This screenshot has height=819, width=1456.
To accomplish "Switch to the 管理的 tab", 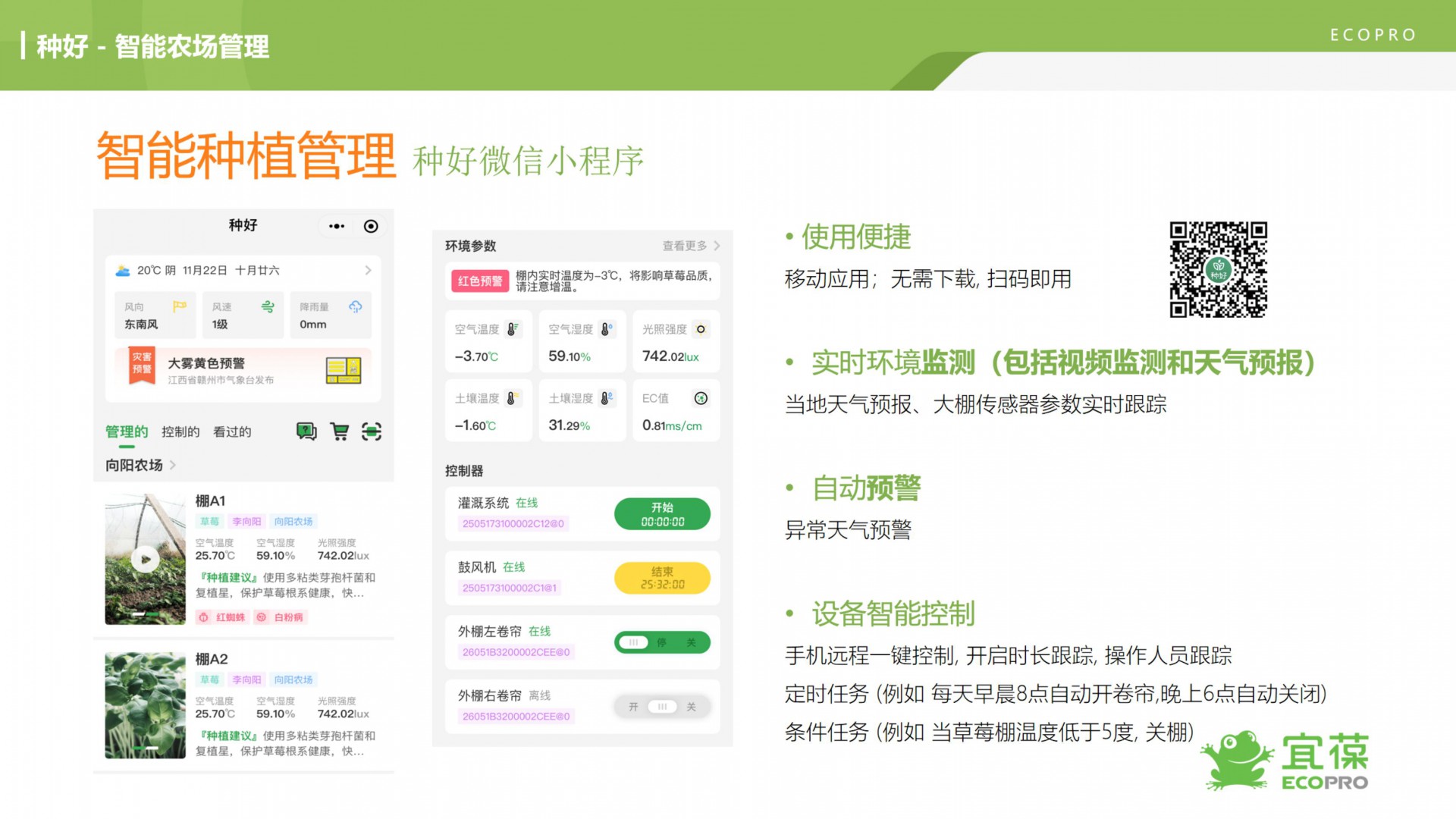I will [x=127, y=431].
